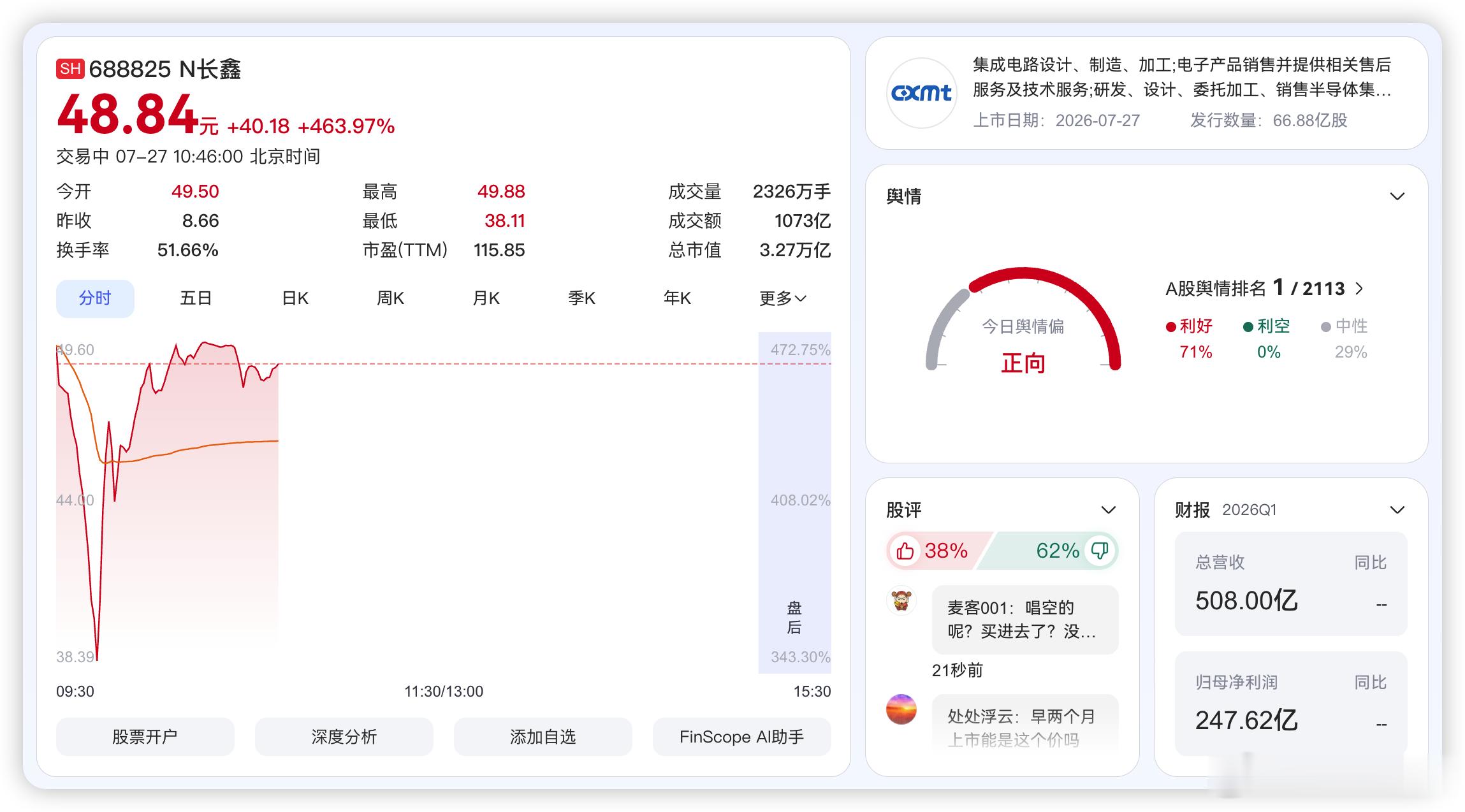
Task: Click the 深度分析 button
Action: (x=344, y=737)
